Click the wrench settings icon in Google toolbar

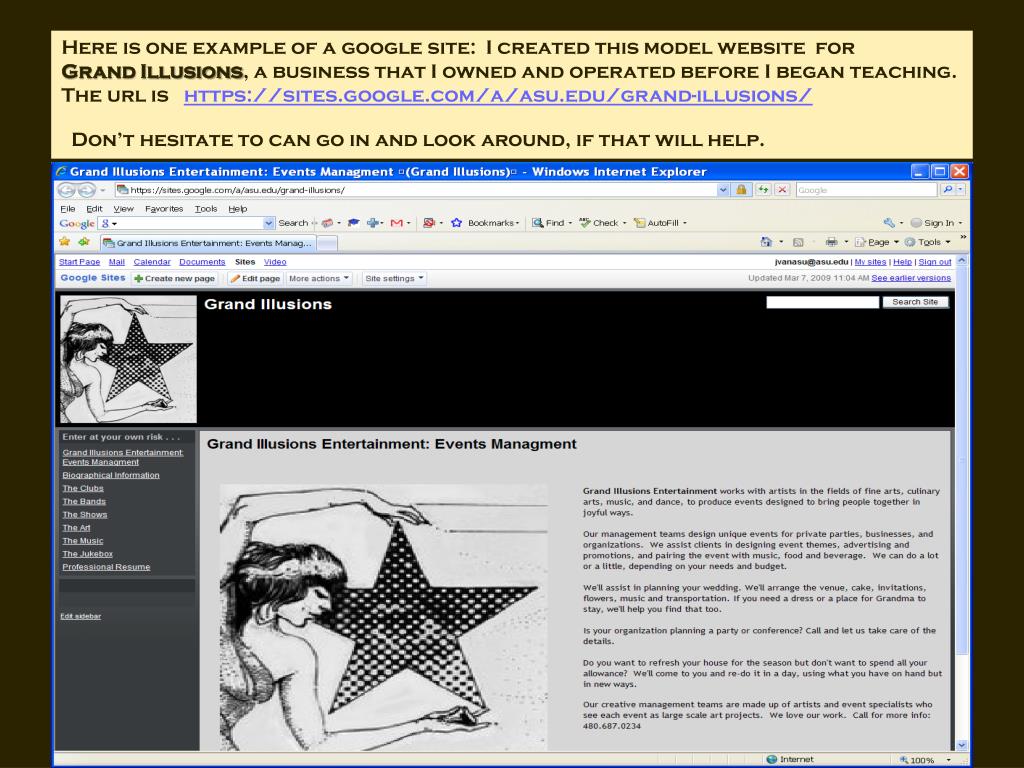[889, 223]
